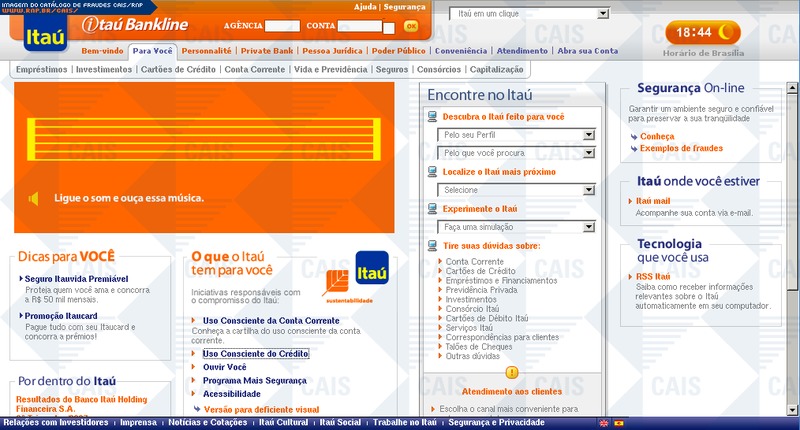Click computer icon beside Tire suas dúvidas
800x430 pixels.
click(x=432, y=245)
